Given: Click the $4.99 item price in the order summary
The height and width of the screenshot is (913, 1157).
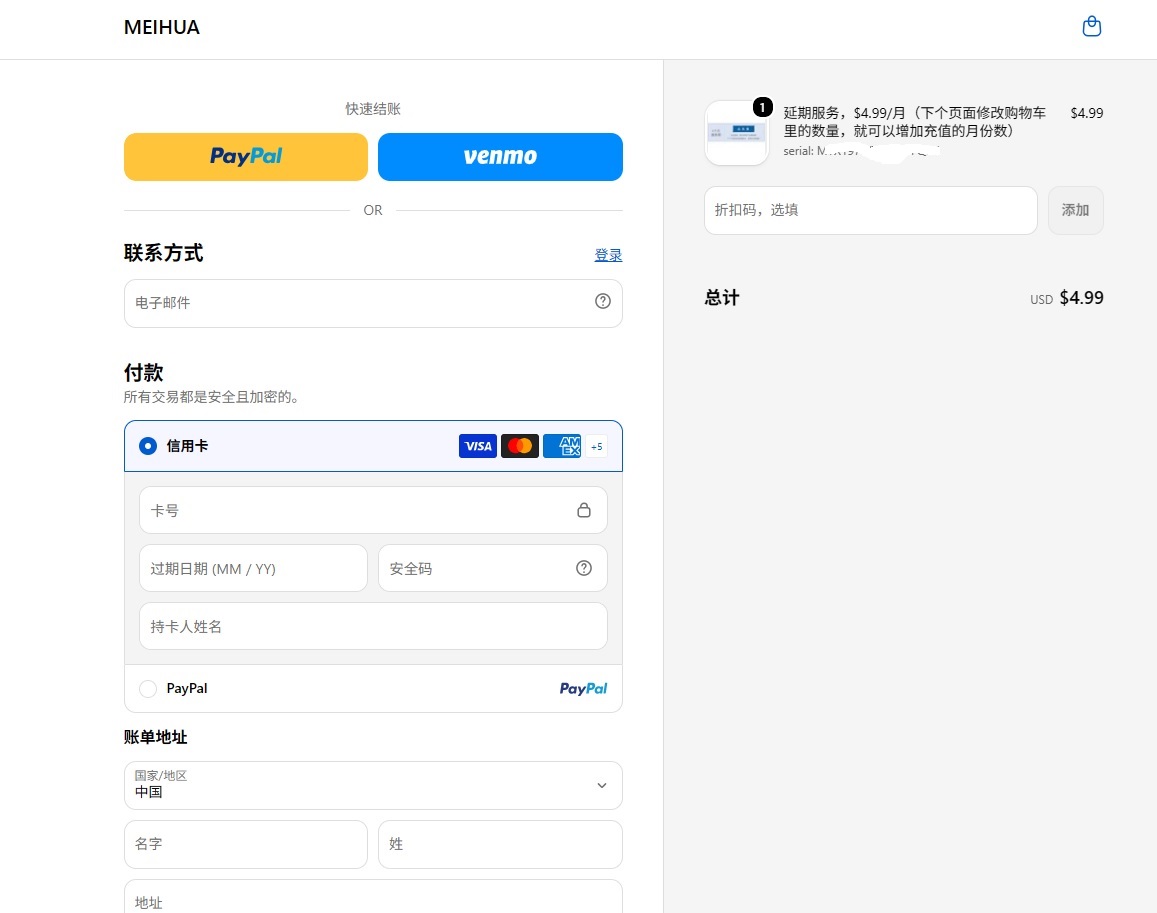Looking at the screenshot, I should click(1087, 113).
